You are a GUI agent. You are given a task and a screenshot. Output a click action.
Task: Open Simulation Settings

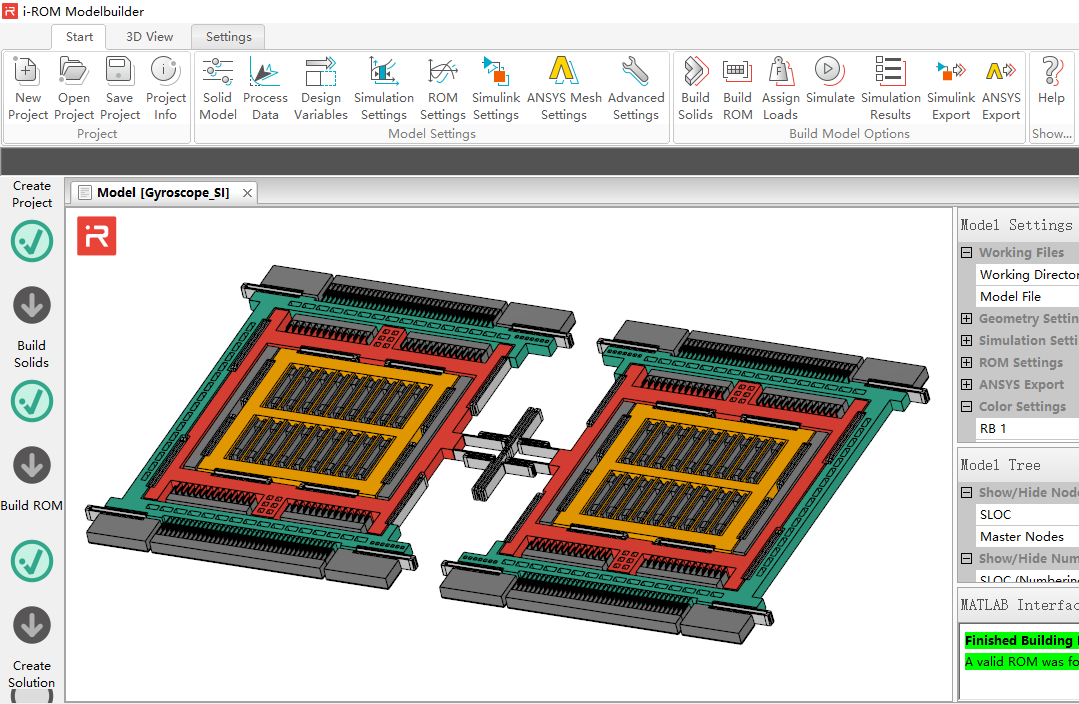click(x=383, y=88)
